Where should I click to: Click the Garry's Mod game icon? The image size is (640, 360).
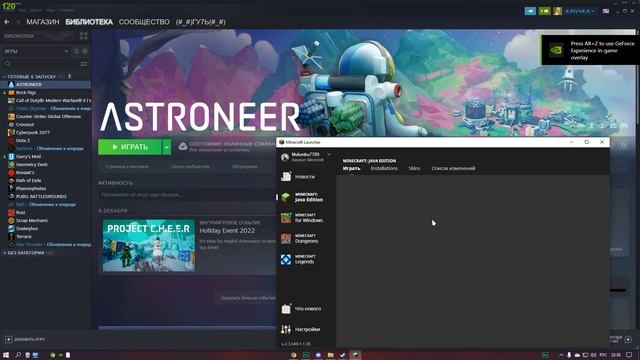coord(11,156)
